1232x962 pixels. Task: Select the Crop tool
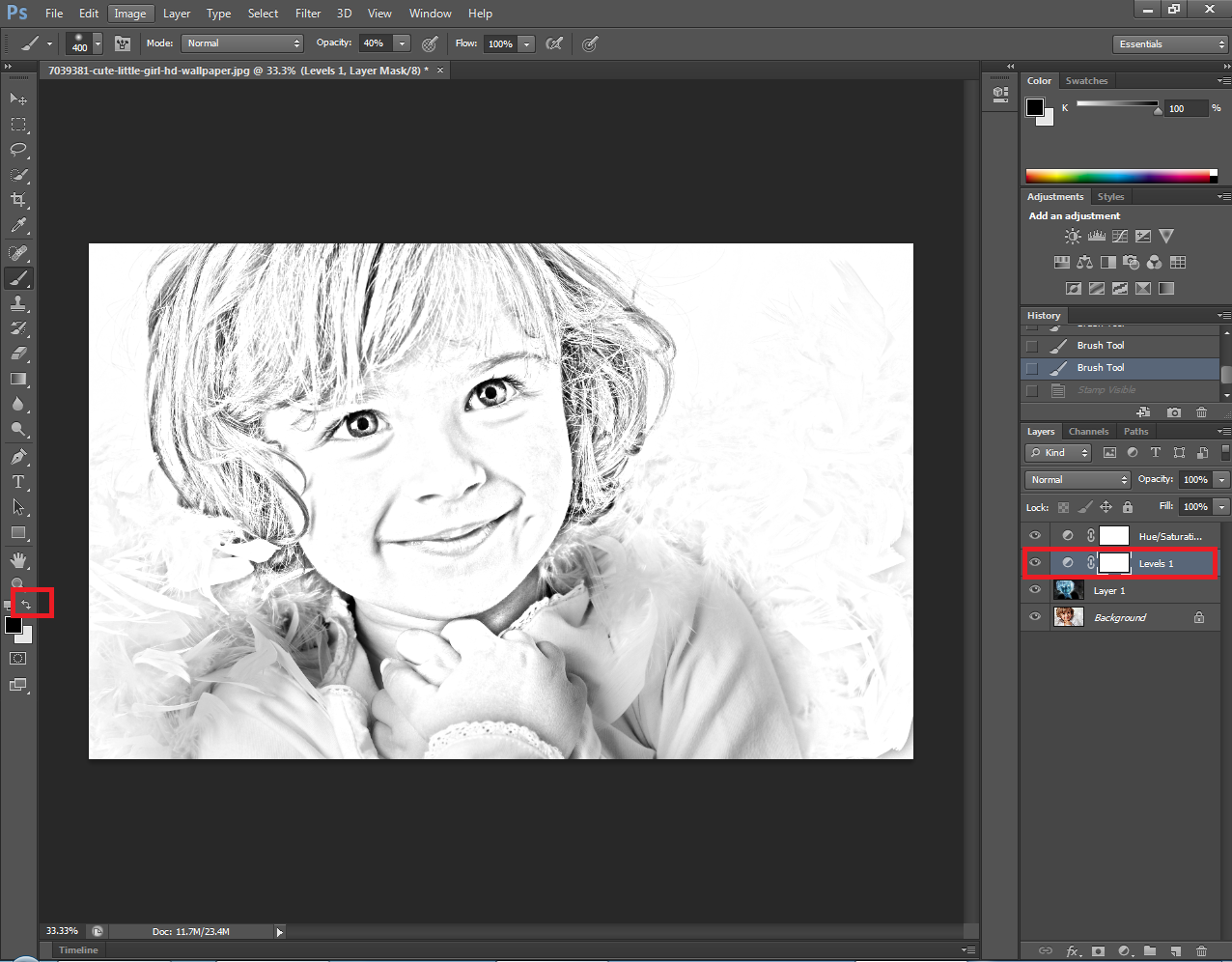[18, 200]
